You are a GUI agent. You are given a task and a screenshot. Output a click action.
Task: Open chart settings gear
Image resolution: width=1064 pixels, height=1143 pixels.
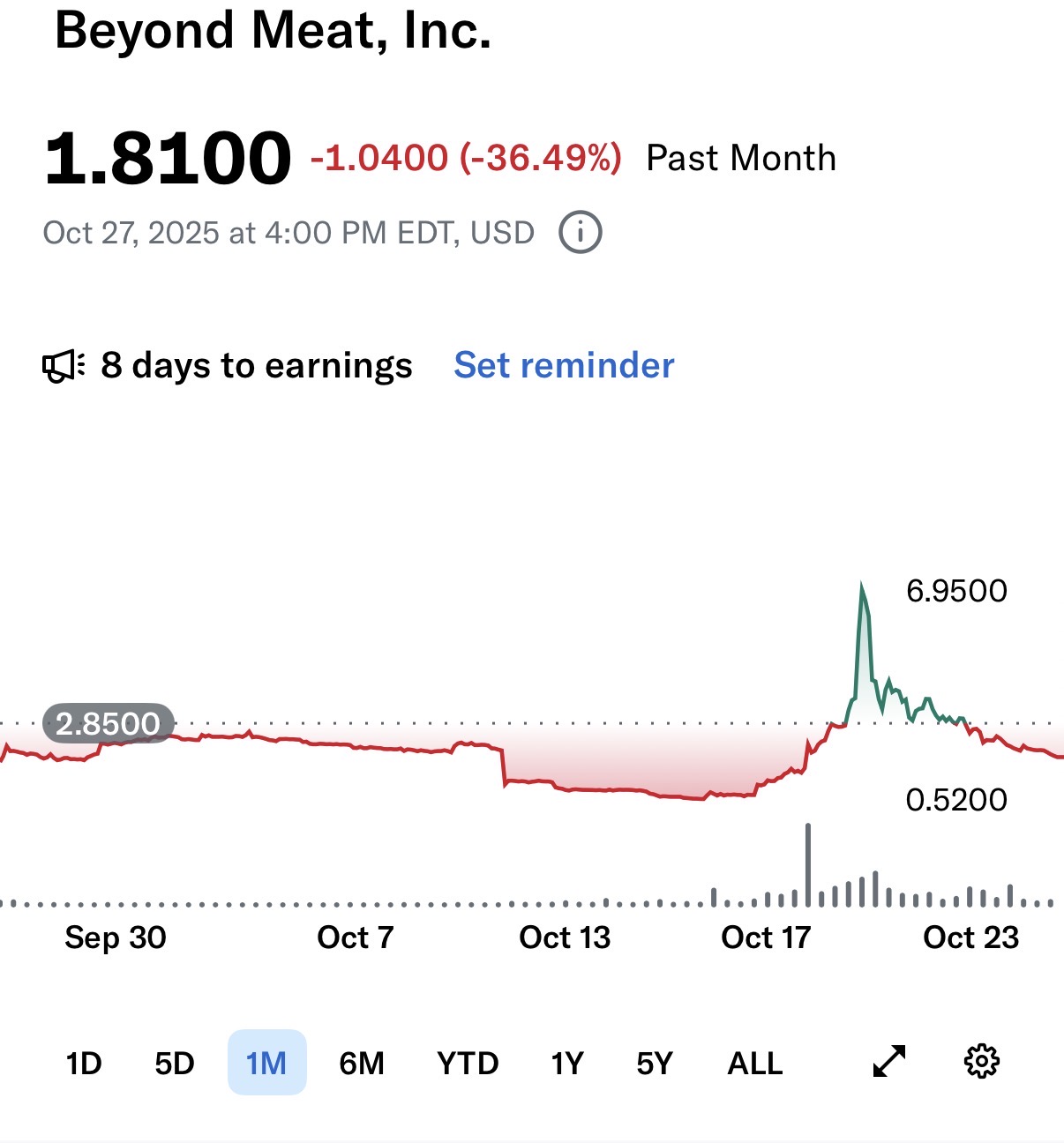[982, 1061]
